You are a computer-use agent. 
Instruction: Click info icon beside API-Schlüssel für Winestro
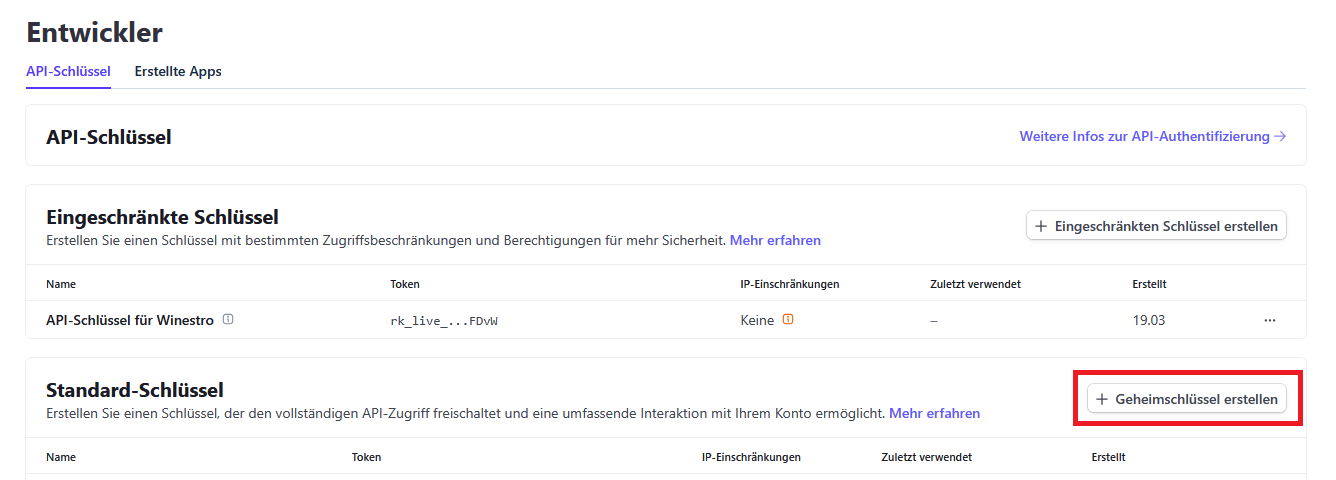coord(228,320)
